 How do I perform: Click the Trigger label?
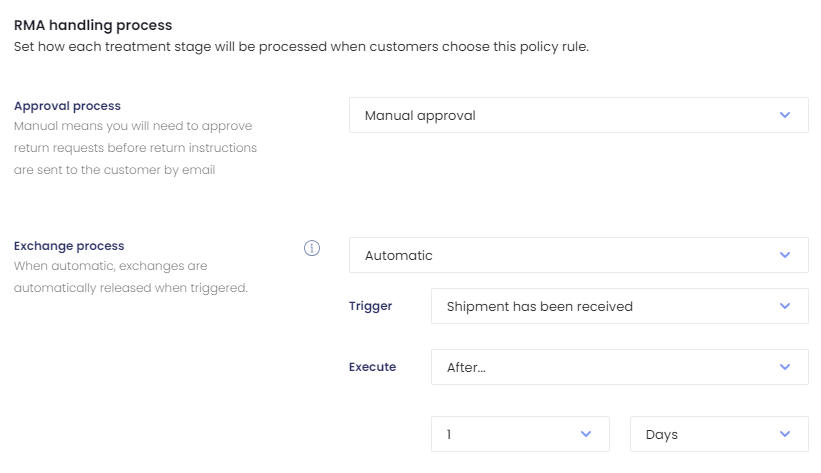tap(370, 306)
